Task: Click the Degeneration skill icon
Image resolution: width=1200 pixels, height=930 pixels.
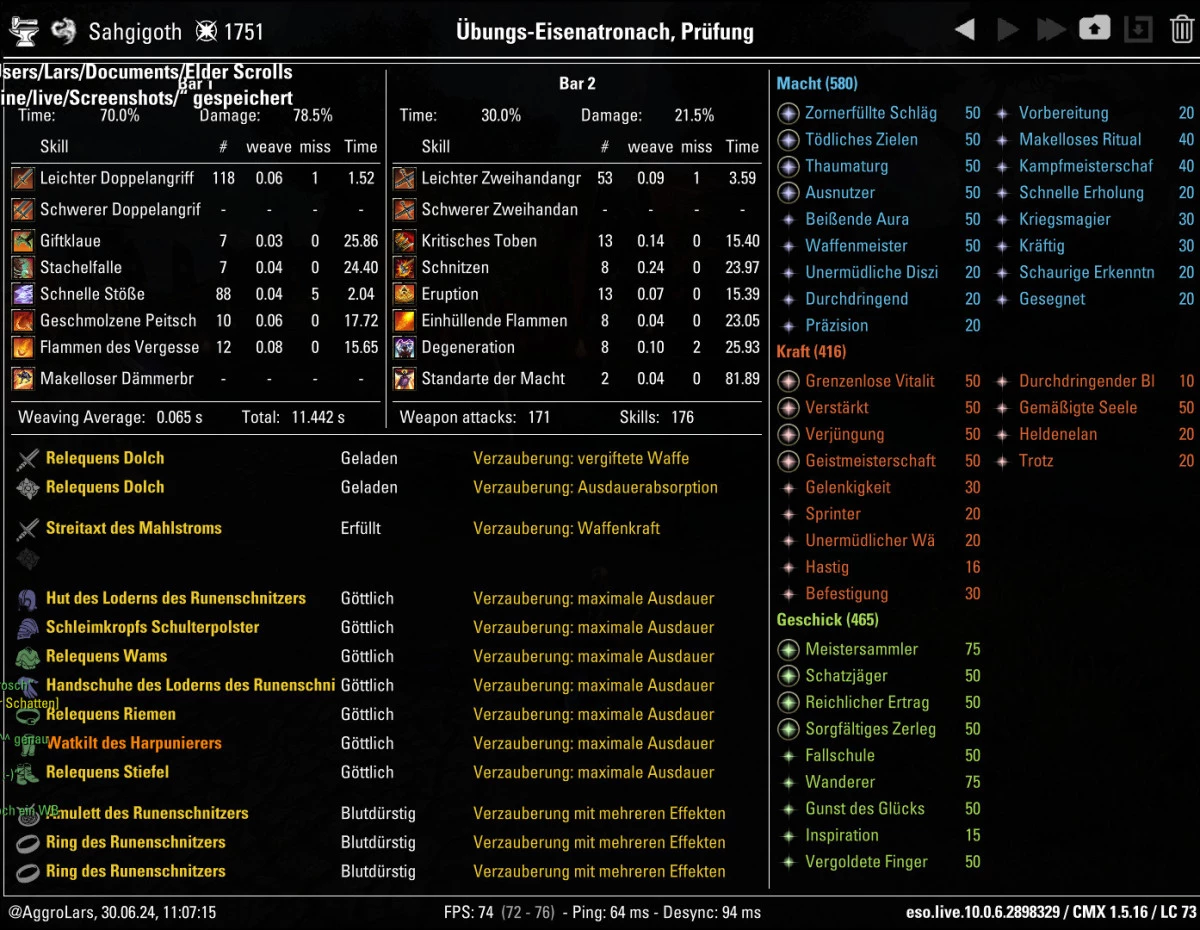Action: tap(404, 348)
